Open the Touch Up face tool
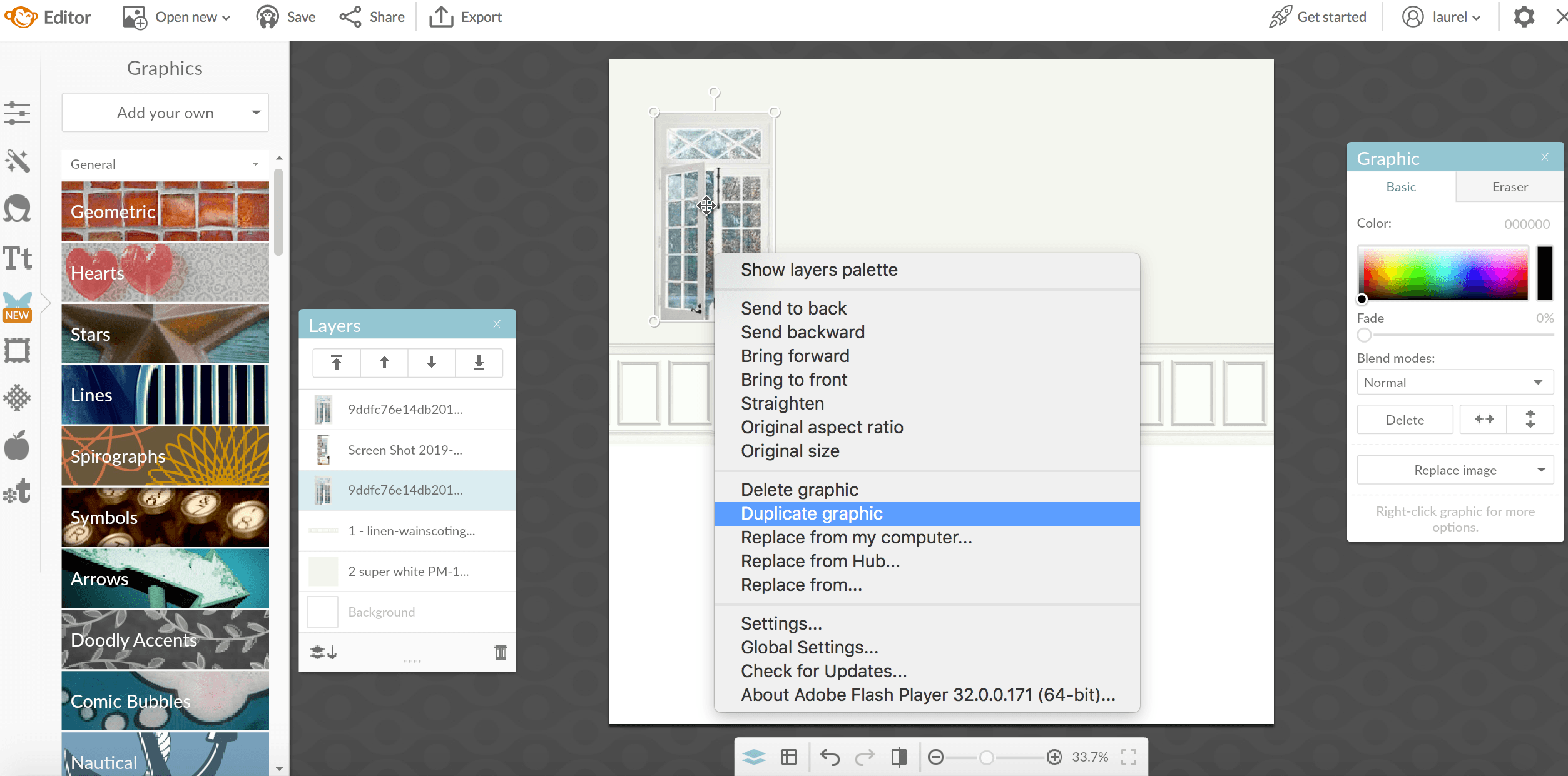The height and width of the screenshot is (776, 1568). pyautogui.click(x=18, y=209)
